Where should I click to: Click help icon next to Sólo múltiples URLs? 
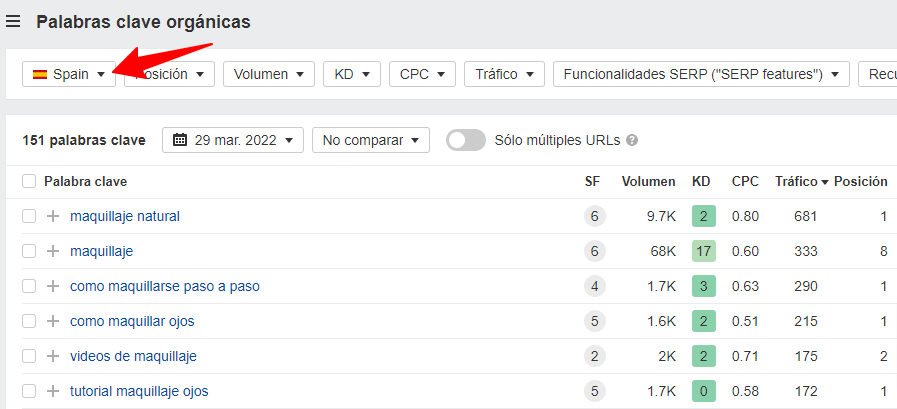(x=632, y=141)
